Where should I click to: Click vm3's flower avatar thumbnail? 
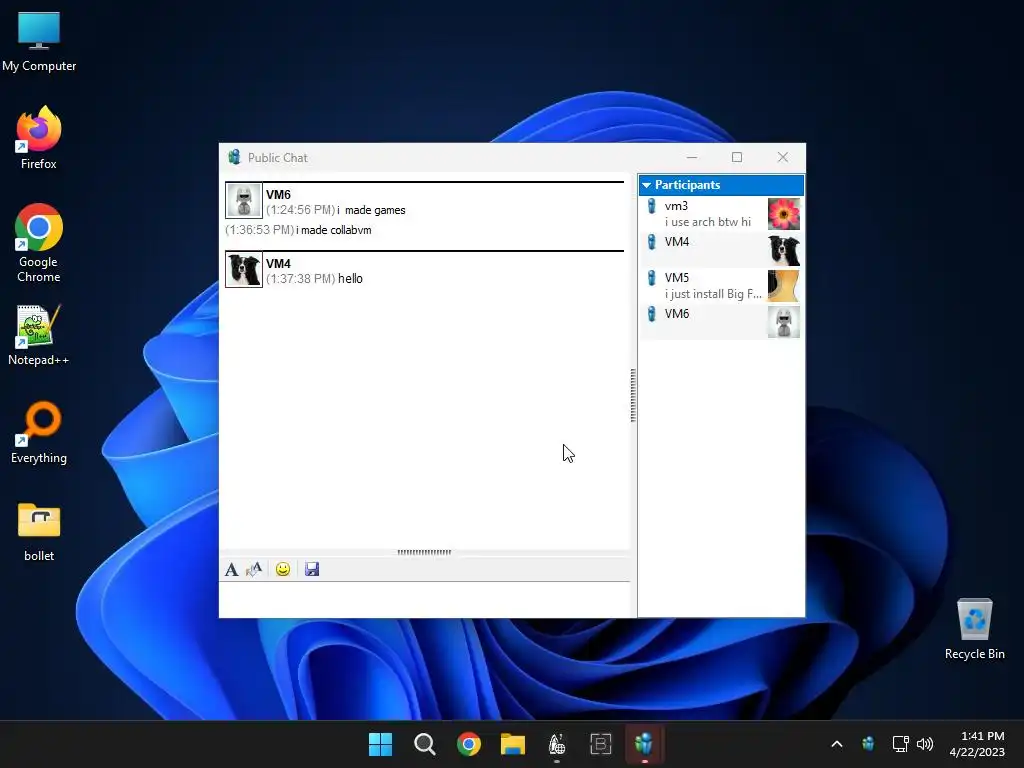point(784,214)
